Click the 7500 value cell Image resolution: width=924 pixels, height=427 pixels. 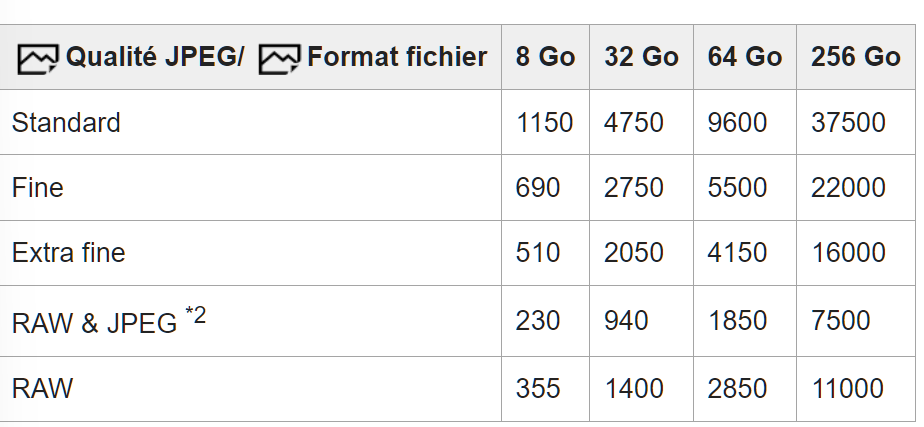[x=840, y=321]
